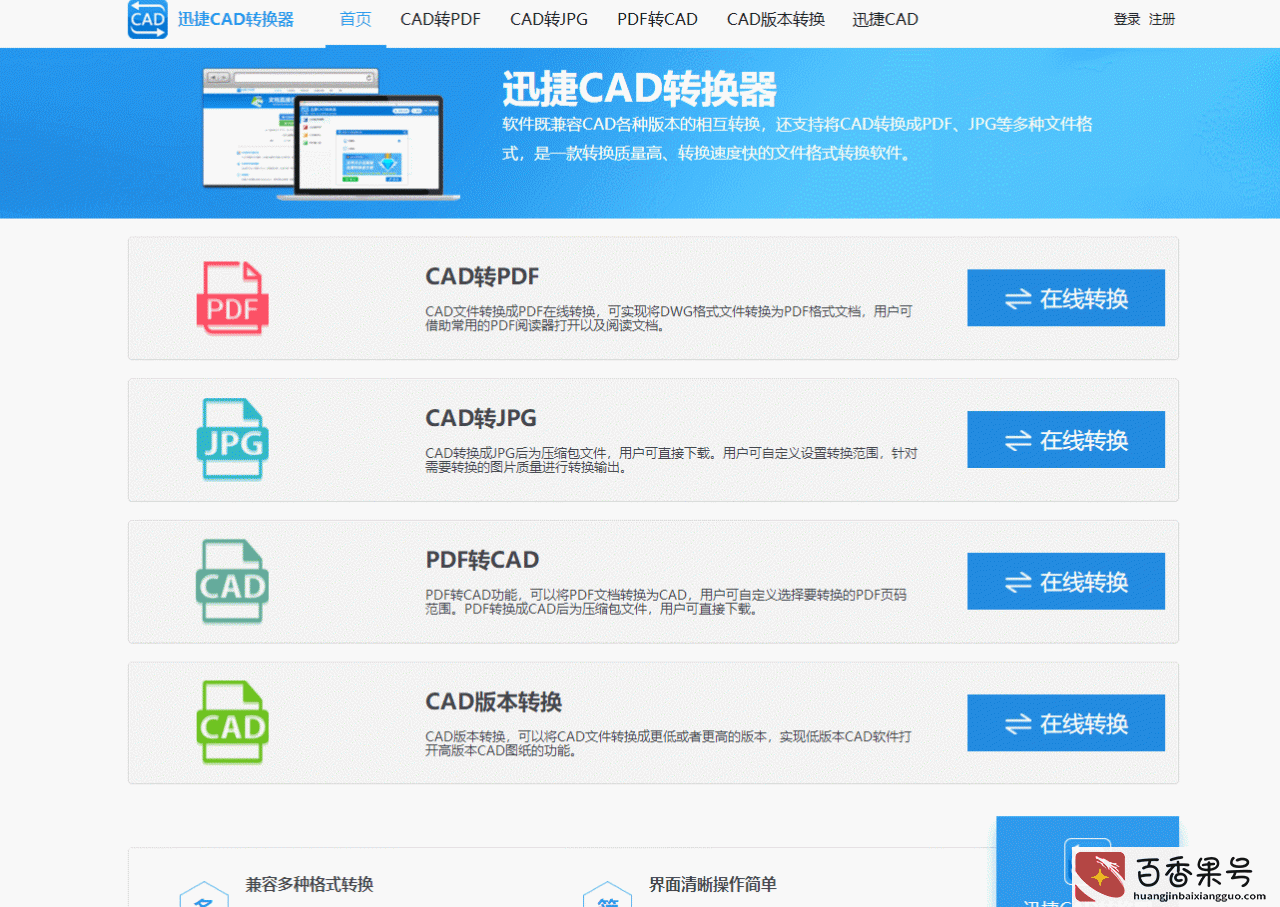Click the 注册 link
The width and height of the screenshot is (1280, 907).
pyautogui.click(x=1162, y=19)
